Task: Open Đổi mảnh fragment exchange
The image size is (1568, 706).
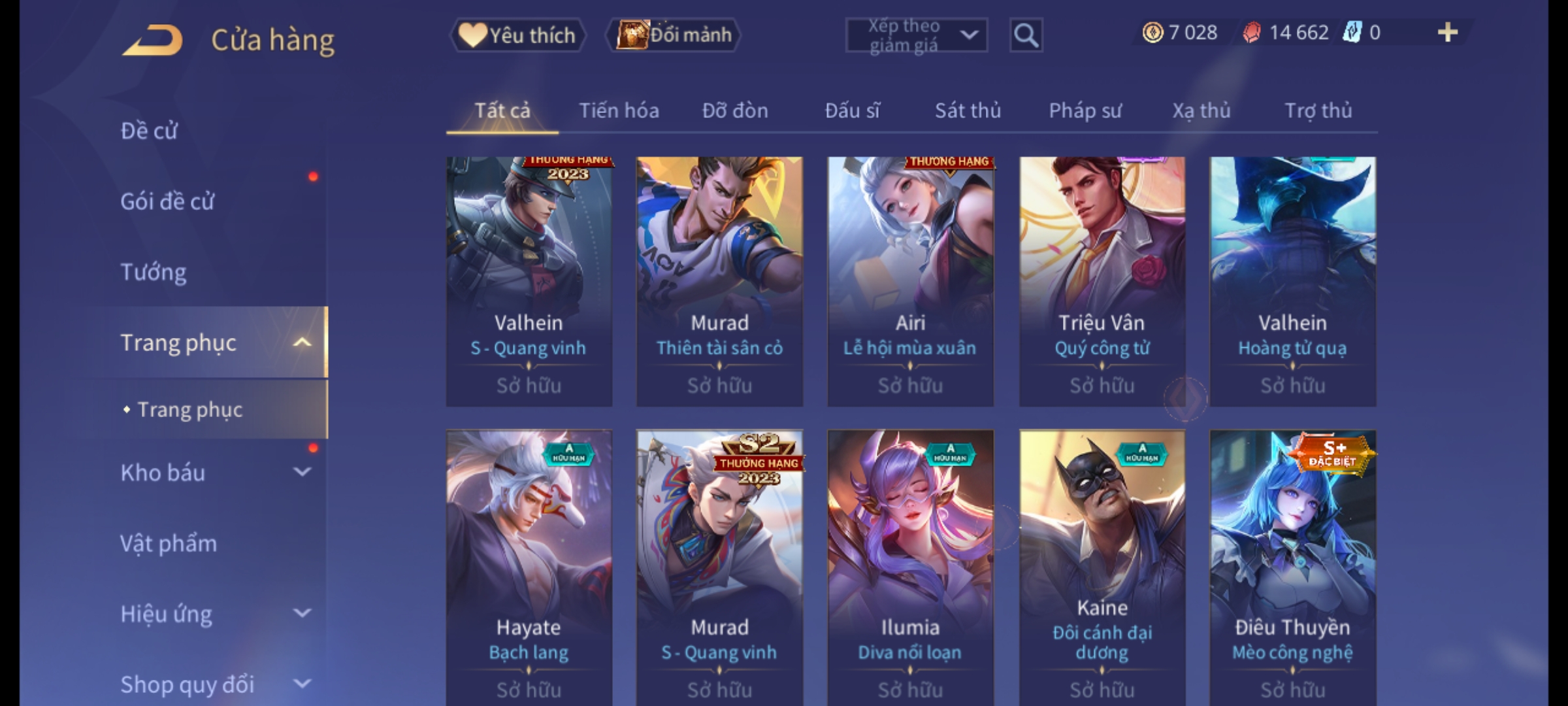Action: [674, 35]
